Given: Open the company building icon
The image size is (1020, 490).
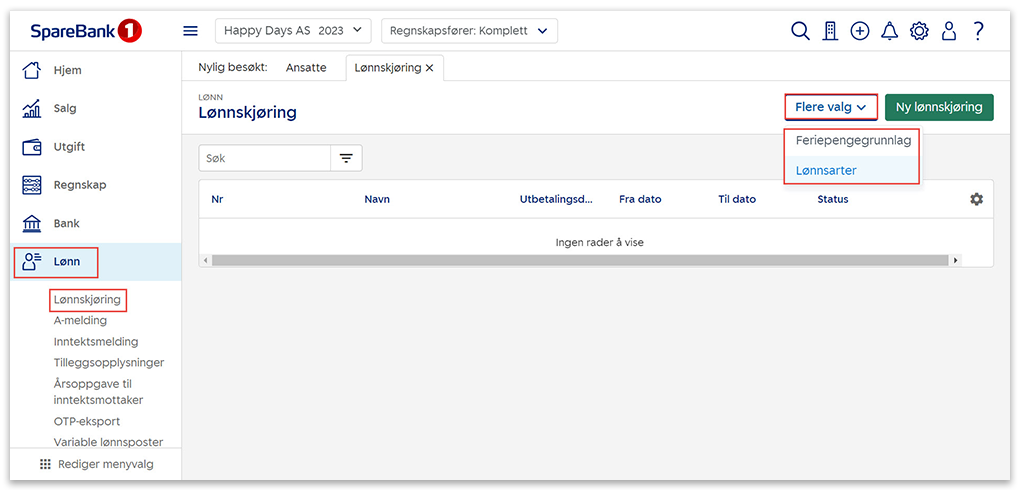Looking at the screenshot, I should click(x=830, y=31).
